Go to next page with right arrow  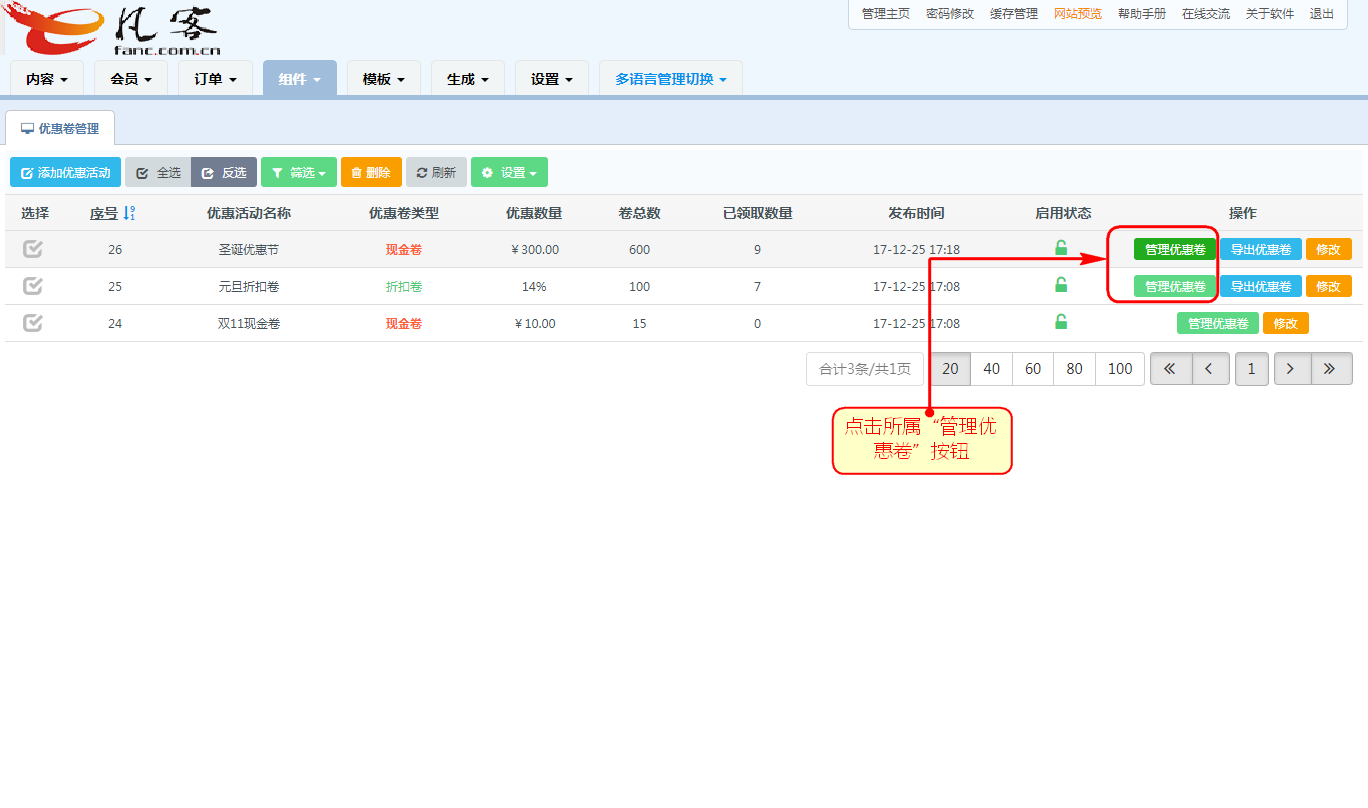coord(1291,369)
